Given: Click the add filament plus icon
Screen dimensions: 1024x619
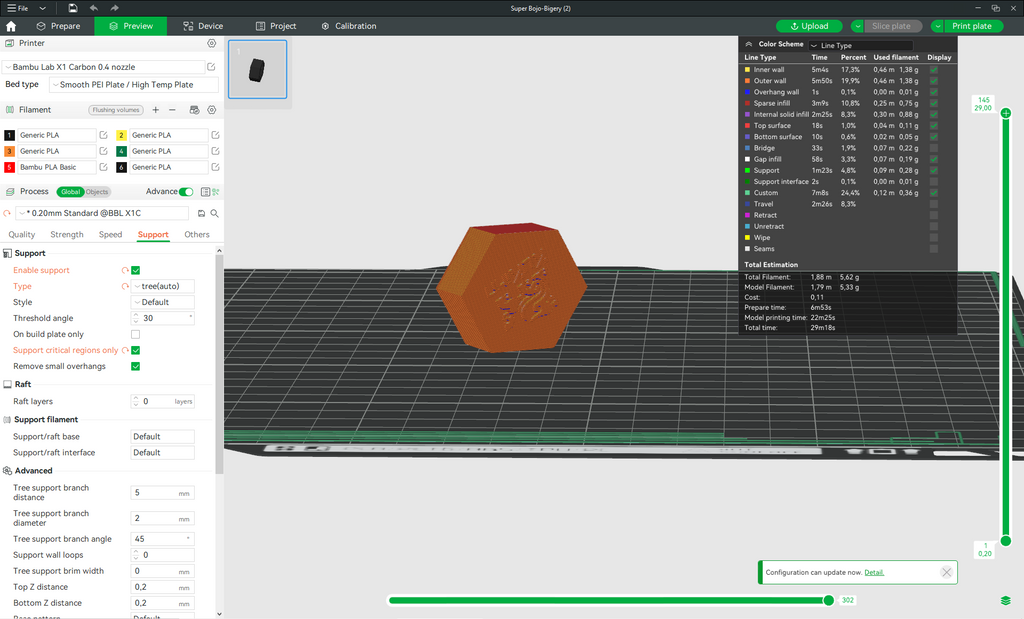Looking at the screenshot, I should click(155, 110).
